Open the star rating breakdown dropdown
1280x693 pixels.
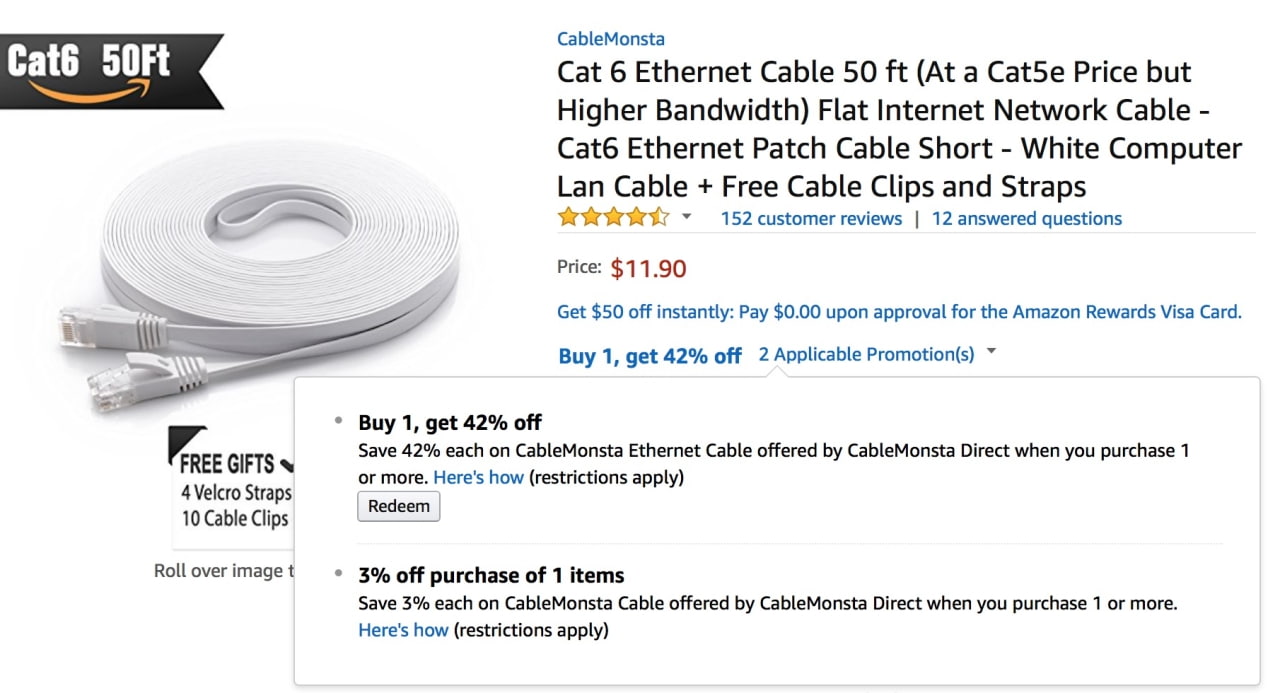685,216
